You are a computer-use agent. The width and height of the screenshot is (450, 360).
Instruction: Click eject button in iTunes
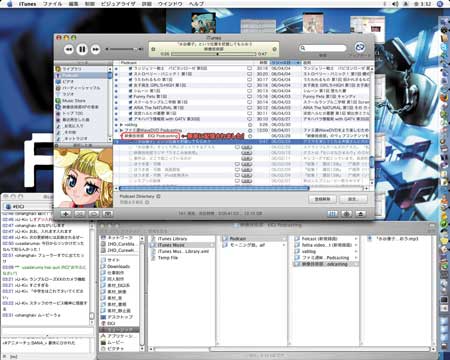(x=360, y=214)
